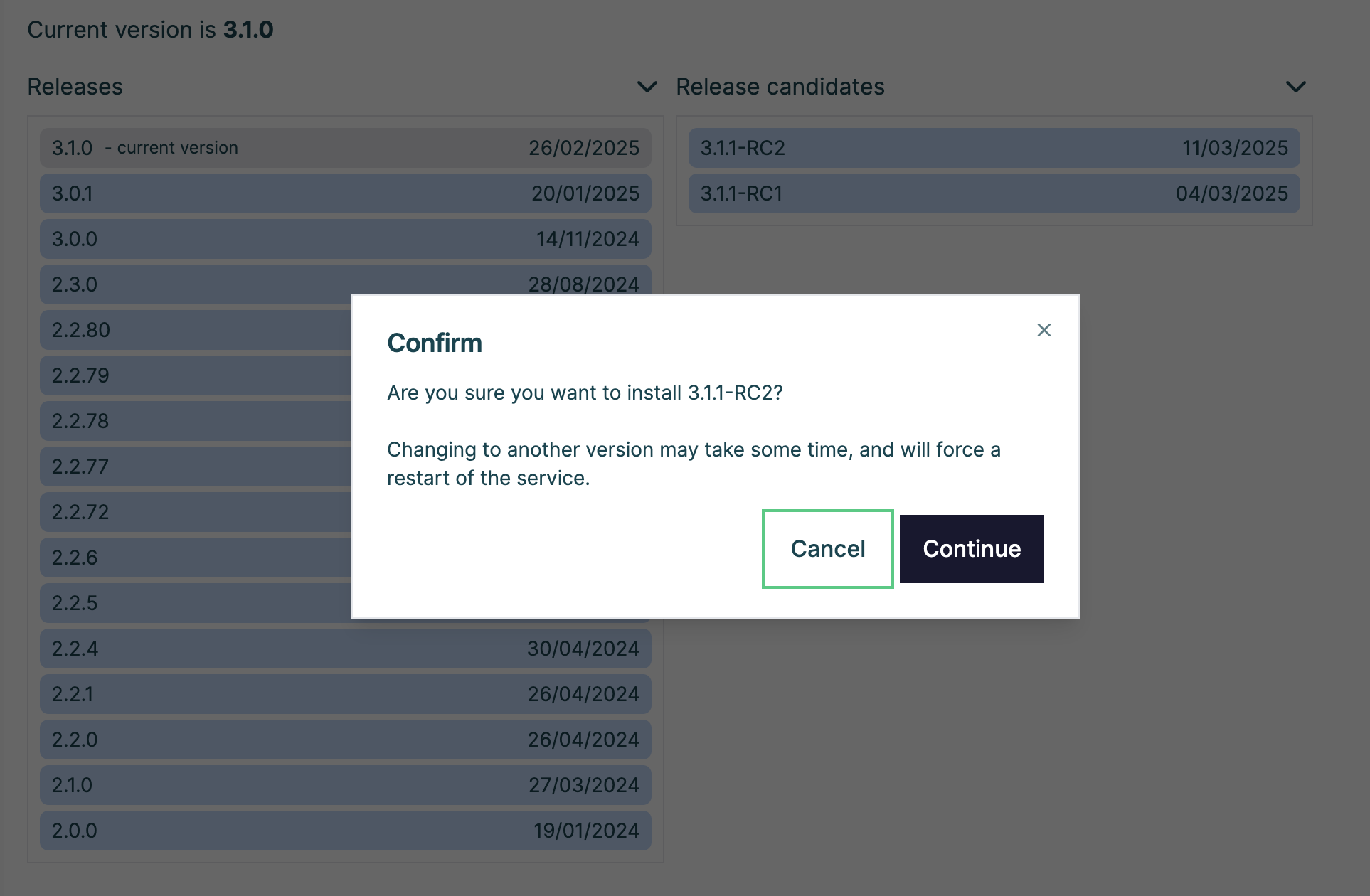This screenshot has width=1370, height=896.
Task: Choose release 2.2.1
Action: point(345,694)
